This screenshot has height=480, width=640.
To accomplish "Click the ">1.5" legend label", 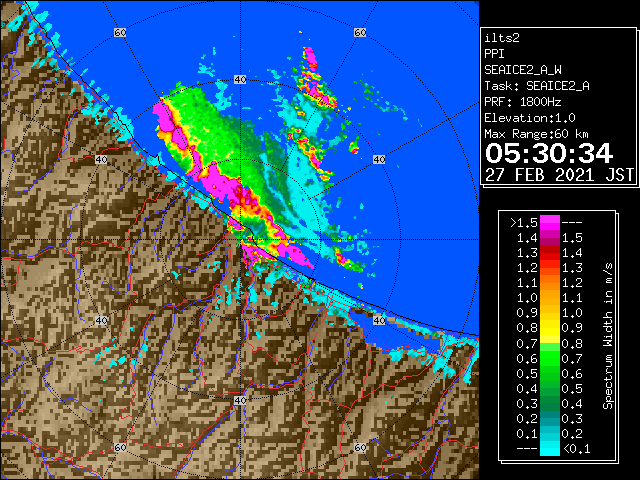I will coord(523,223).
